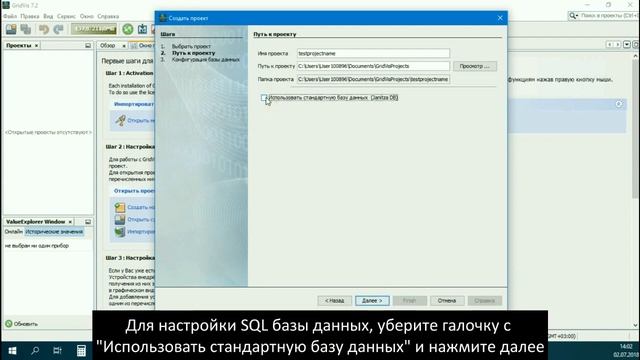Click the copy-like toolbar icon
640x360 pixels.
[26, 29]
